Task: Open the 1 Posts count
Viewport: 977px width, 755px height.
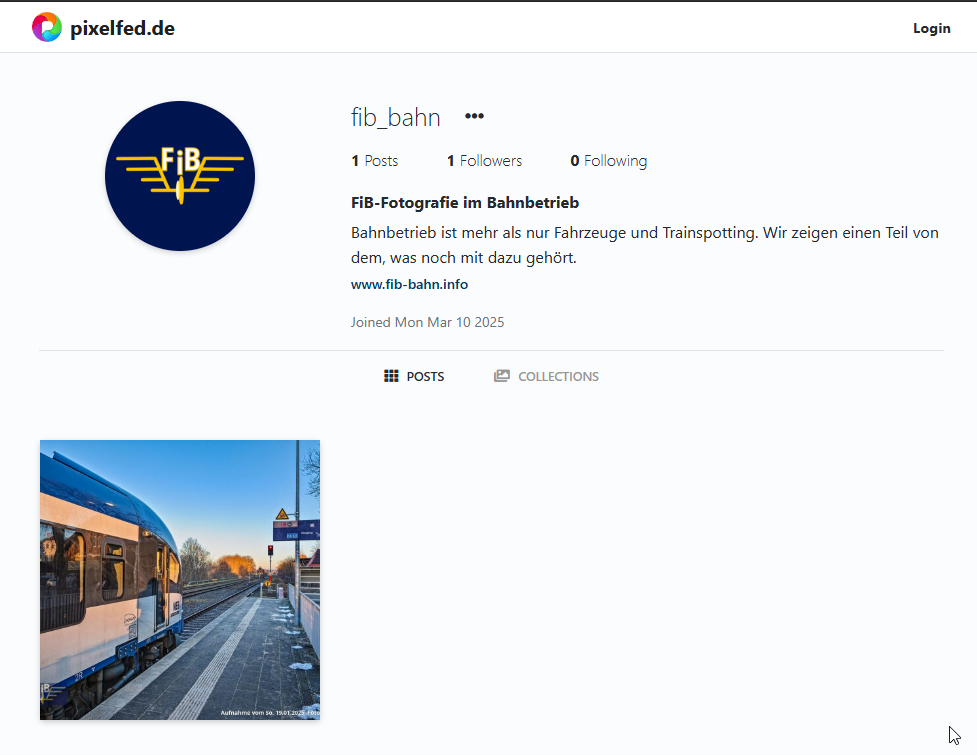Action: click(374, 161)
